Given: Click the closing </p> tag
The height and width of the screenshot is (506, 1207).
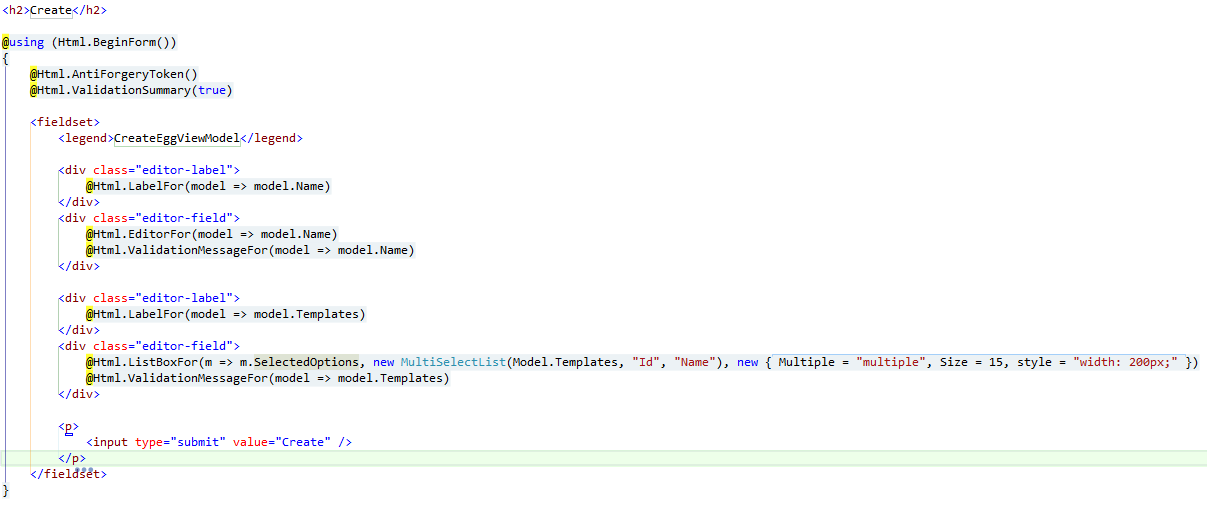Looking at the screenshot, I should [72, 458].
